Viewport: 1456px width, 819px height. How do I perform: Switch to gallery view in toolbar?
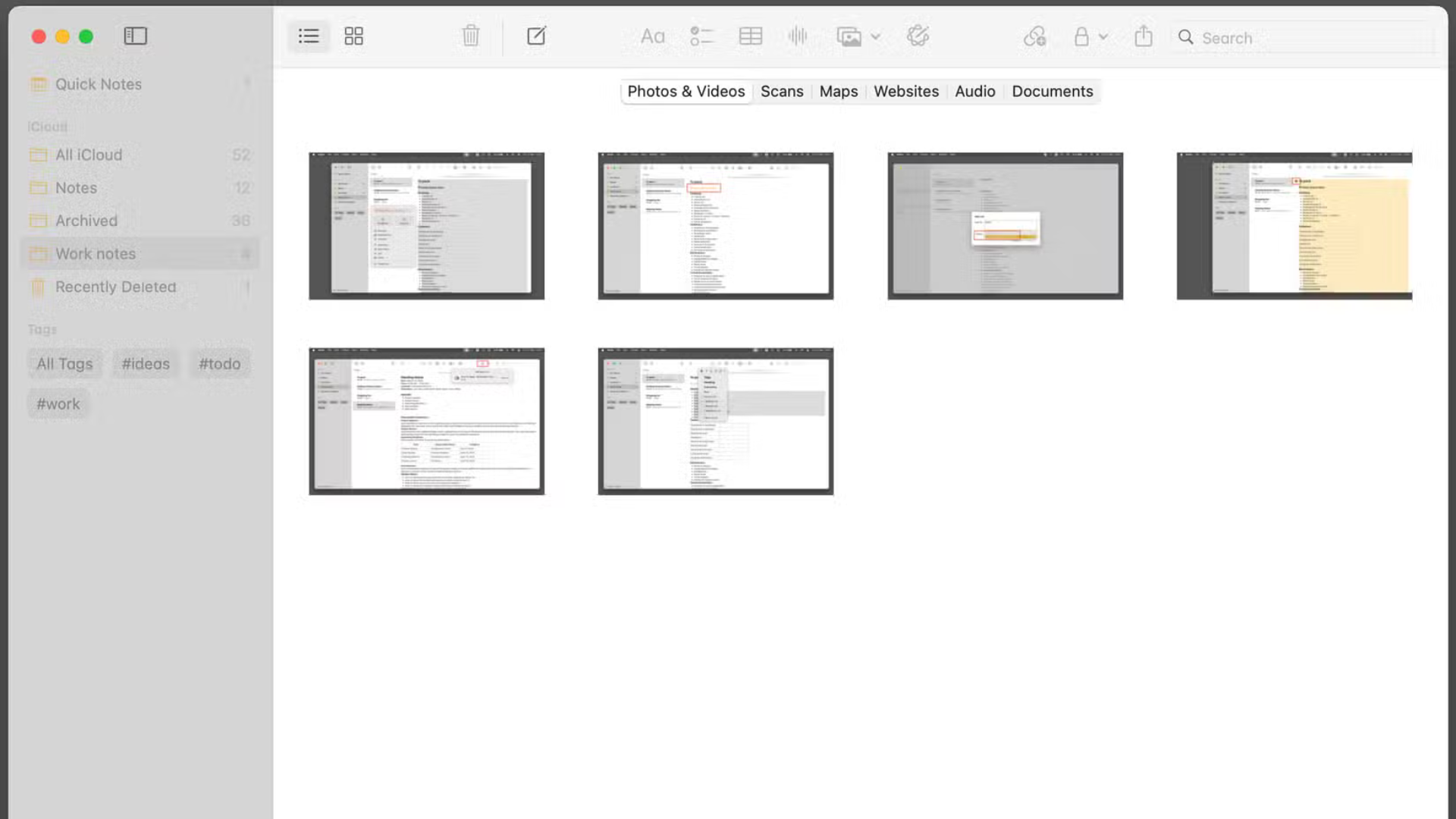[354, 36]
